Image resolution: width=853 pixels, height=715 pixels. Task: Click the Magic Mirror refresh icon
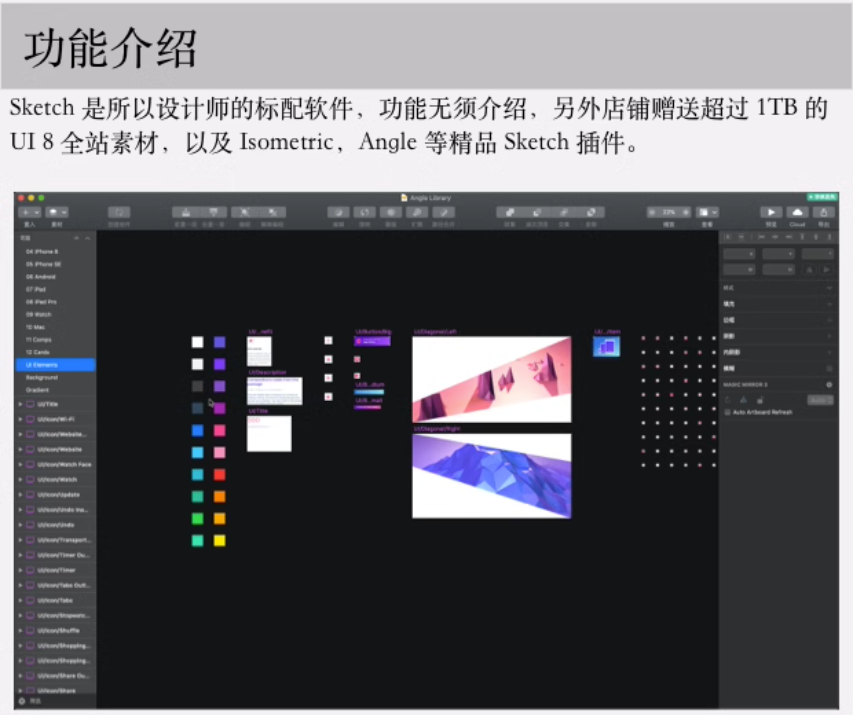(x=727, y=399)
